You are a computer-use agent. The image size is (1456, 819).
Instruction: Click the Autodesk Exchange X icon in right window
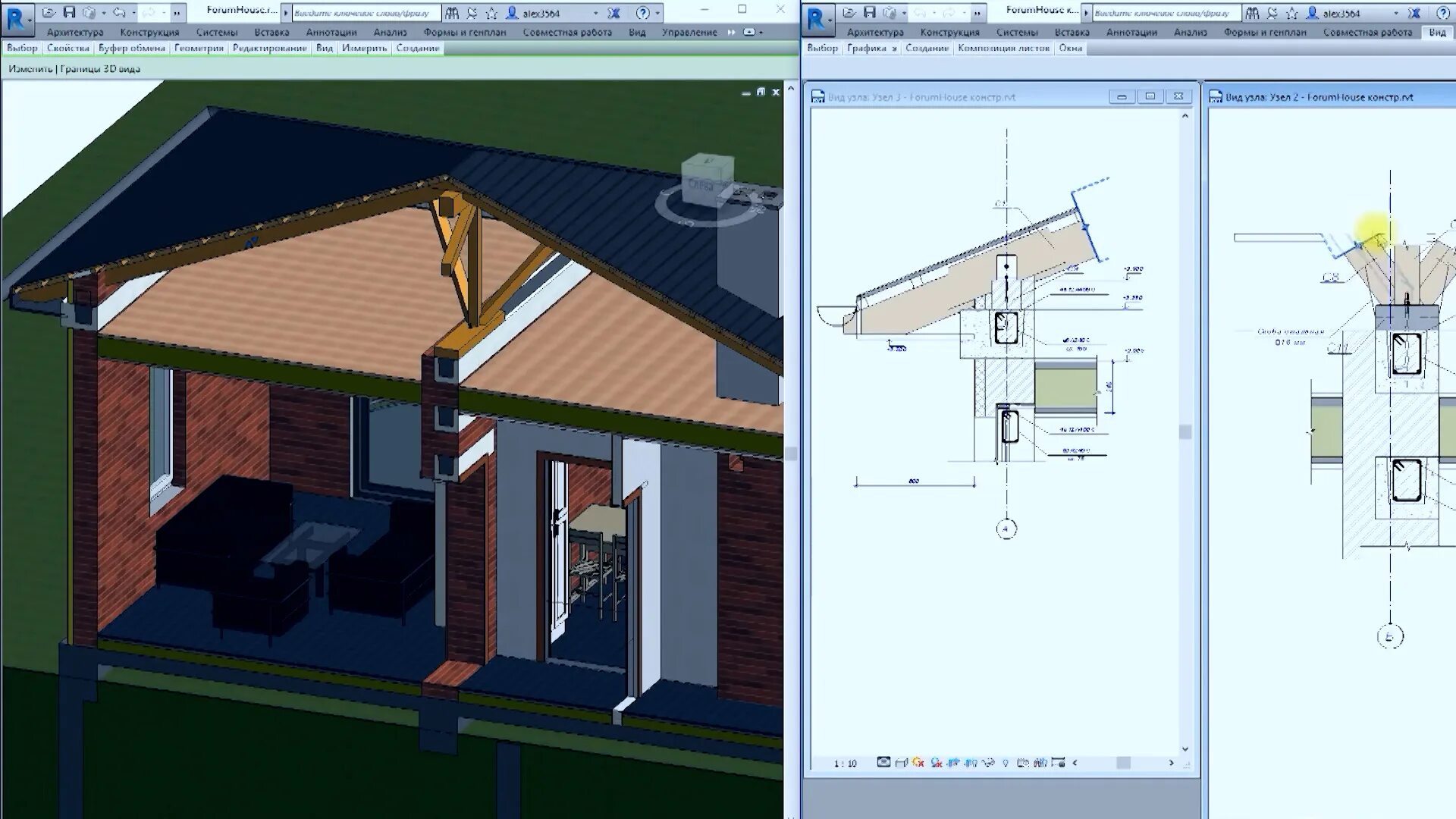point(1414,13)
